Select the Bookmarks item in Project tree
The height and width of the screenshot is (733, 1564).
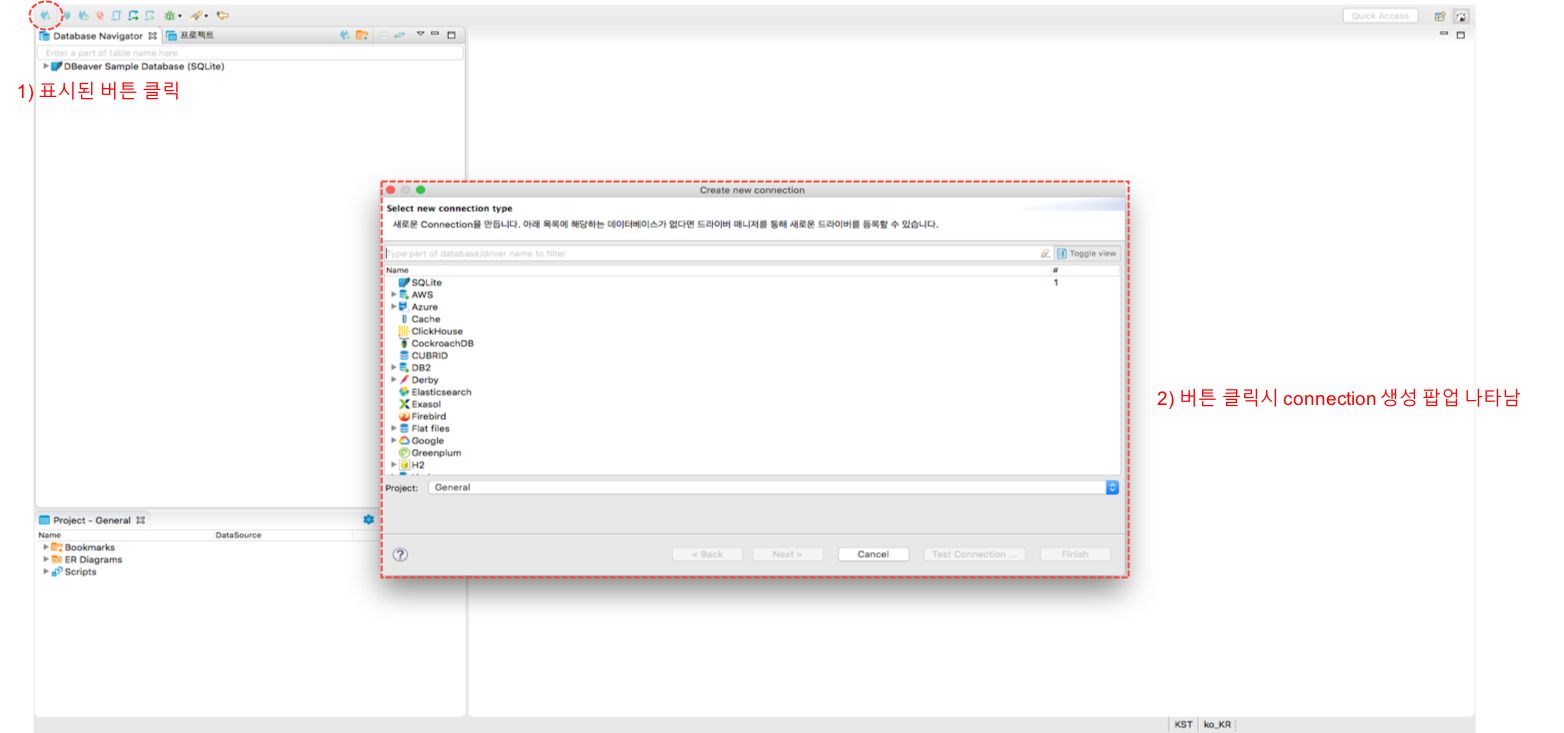[x=89, y=547]
